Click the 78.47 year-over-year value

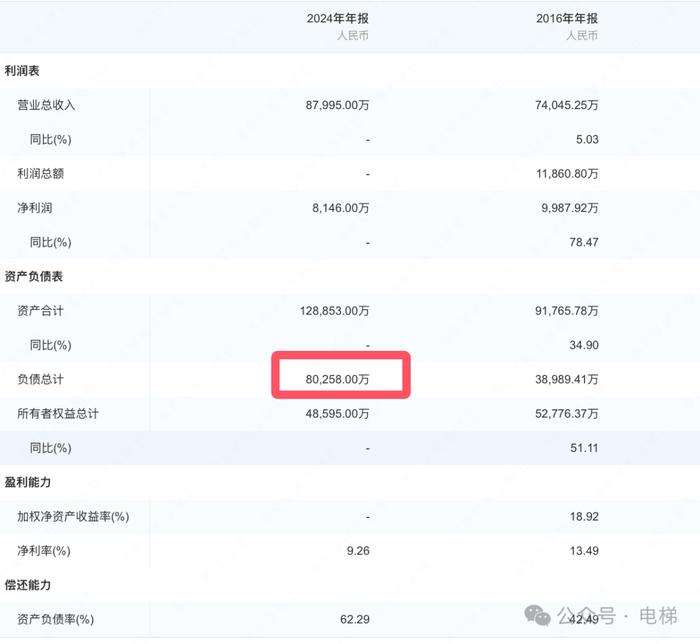[584, 242]
